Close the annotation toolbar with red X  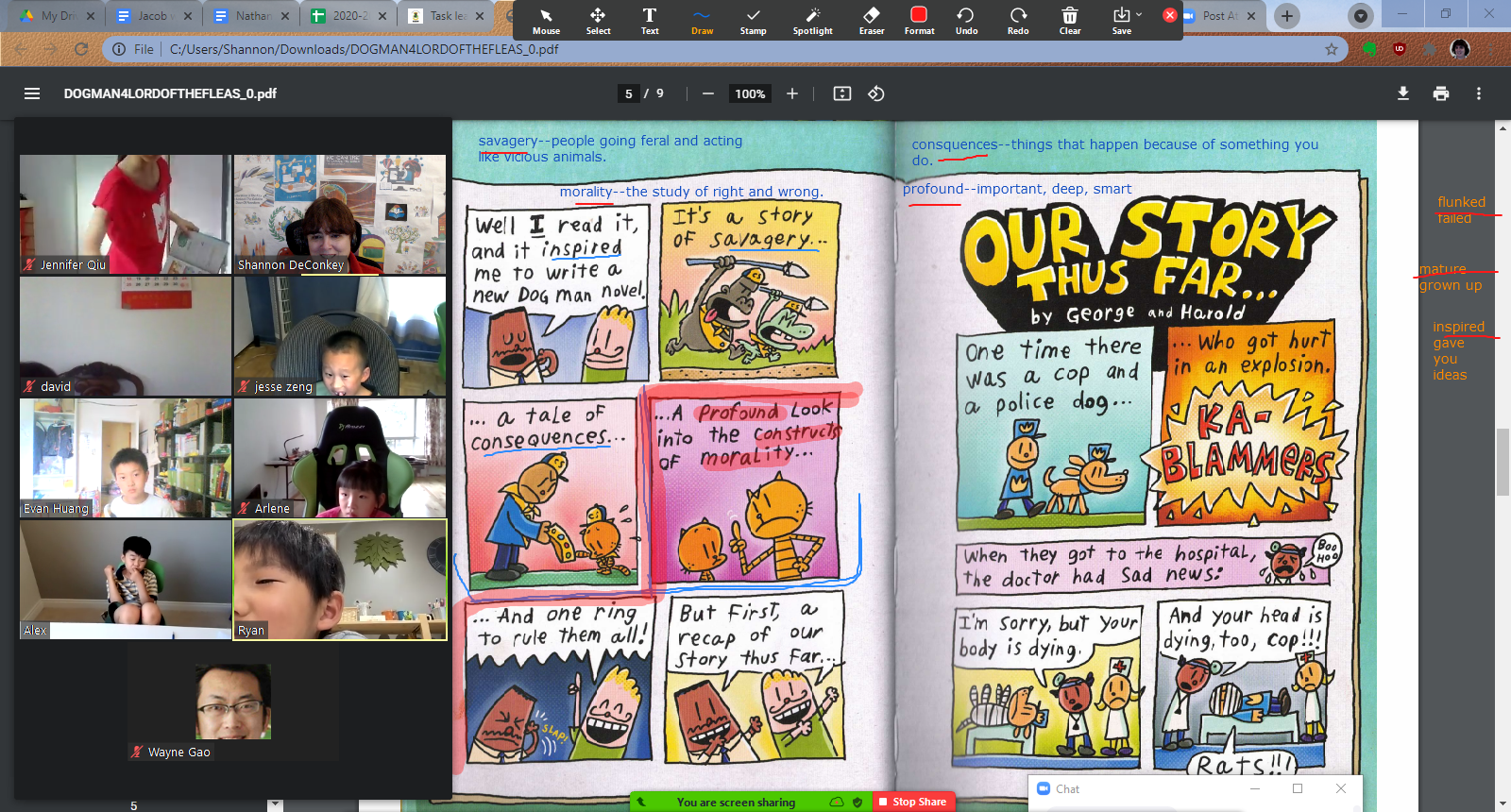coord(1170,15)
